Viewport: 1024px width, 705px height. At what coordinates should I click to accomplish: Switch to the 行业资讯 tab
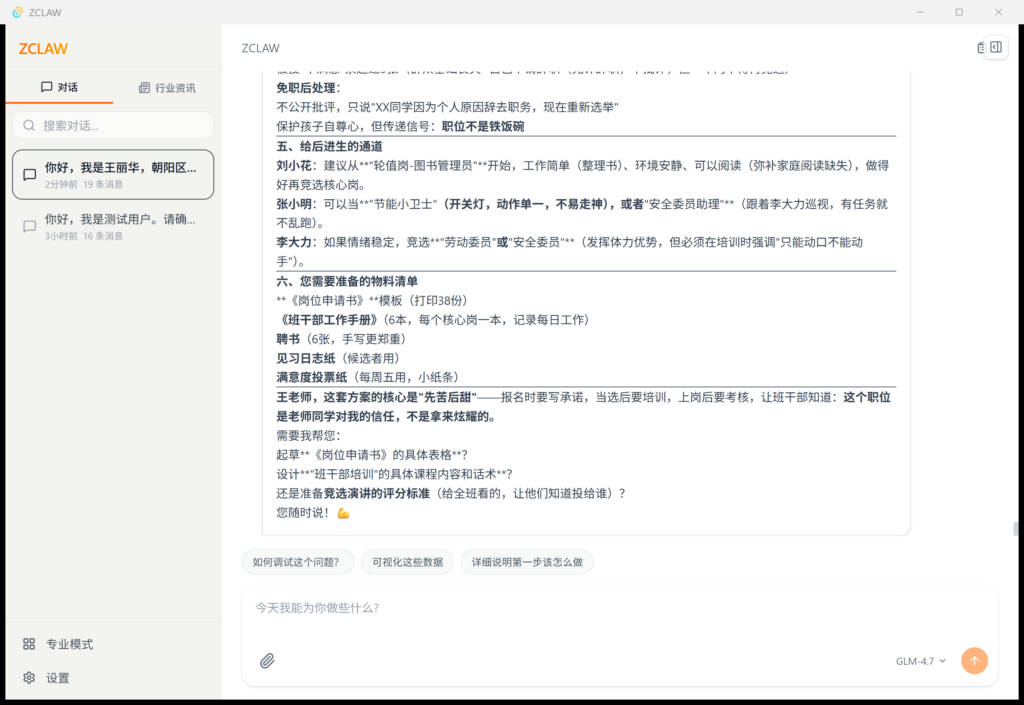tap(167, 88)
